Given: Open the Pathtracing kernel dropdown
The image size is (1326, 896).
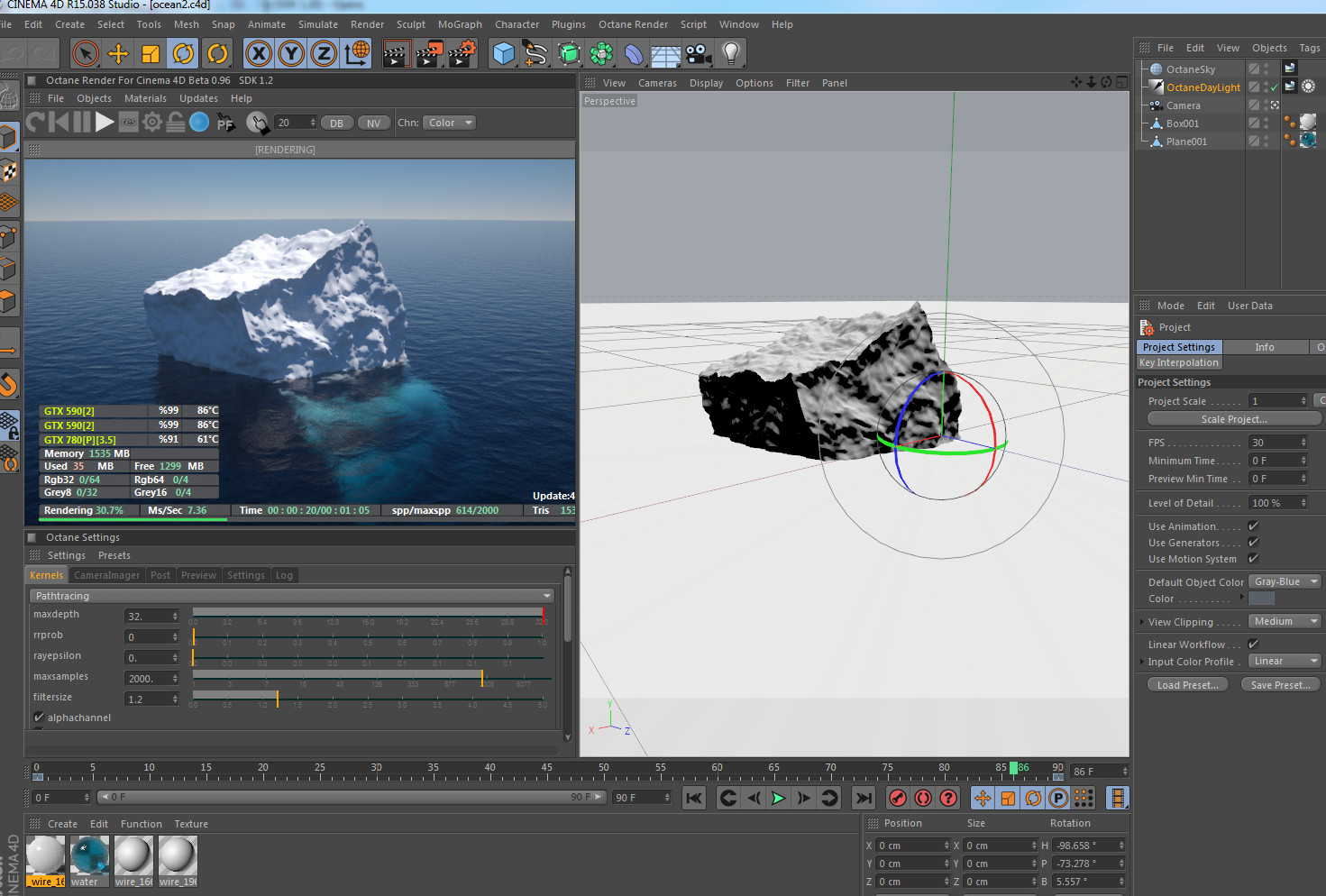Looking at the screenshot, I should [292, 596].
